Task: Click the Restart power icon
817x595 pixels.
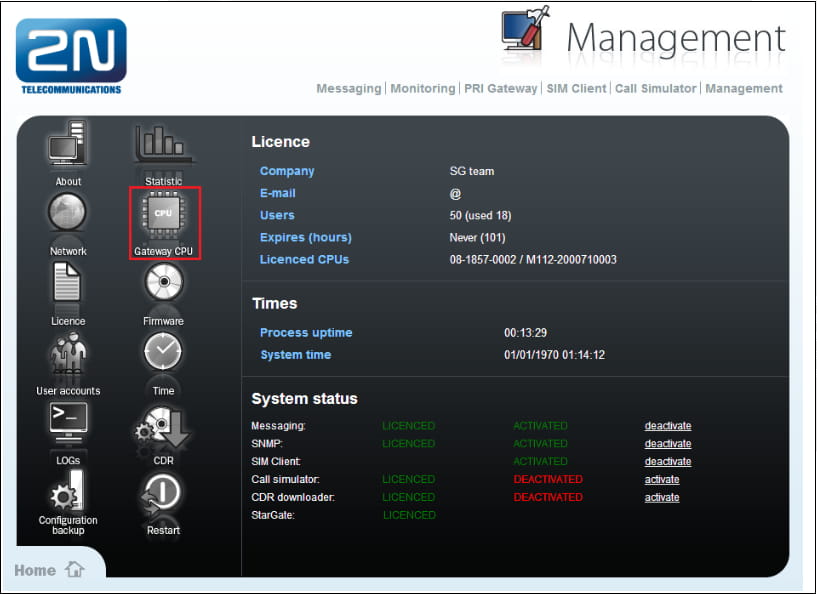Action: point(163,495)
